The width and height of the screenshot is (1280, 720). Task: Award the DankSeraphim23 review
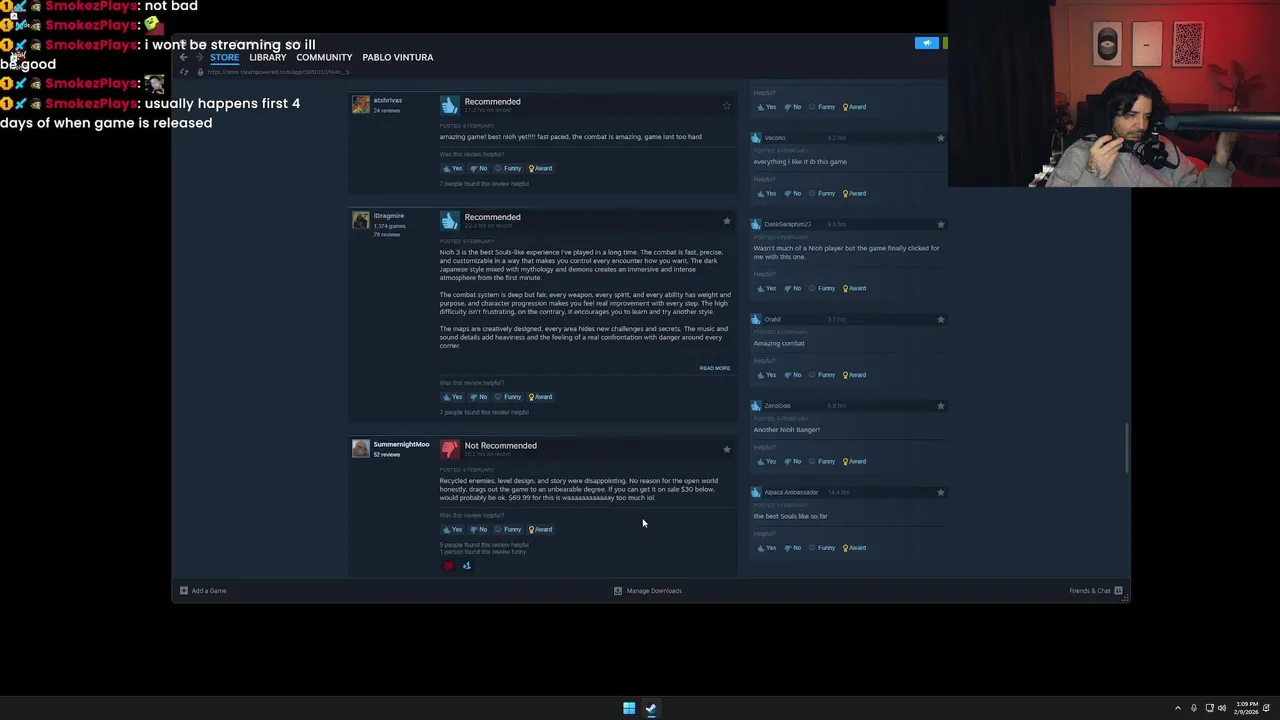click(x=854, y=288)
